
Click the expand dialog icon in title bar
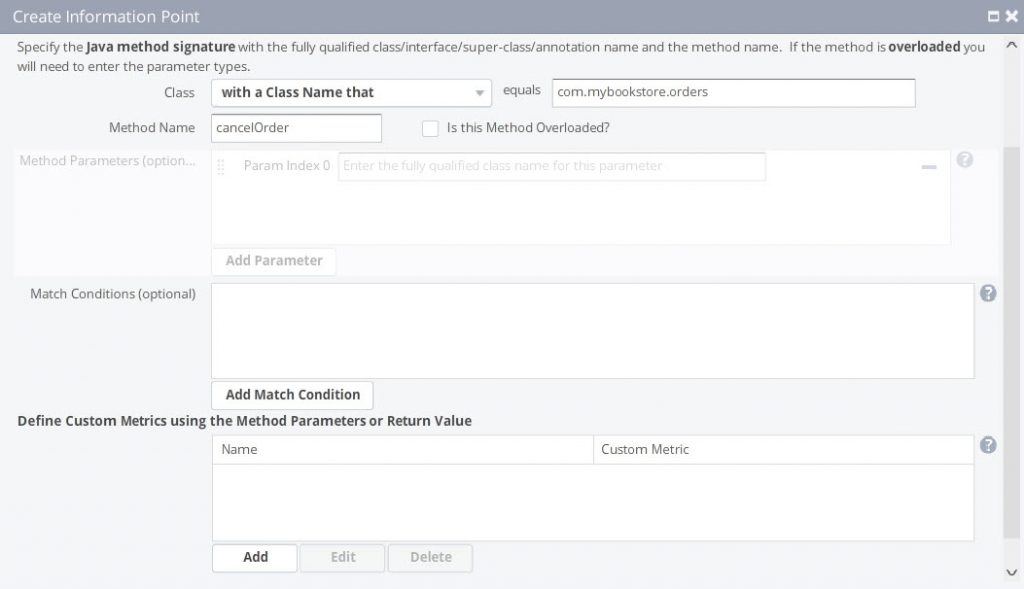point(994,16)
